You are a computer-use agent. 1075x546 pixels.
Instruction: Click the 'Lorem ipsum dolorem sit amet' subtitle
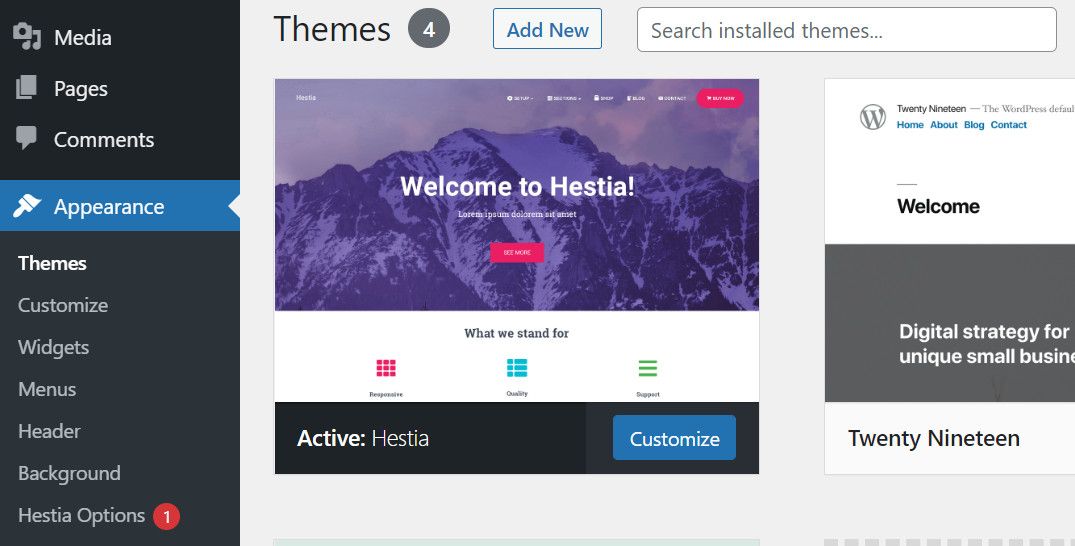coord(517,214)
